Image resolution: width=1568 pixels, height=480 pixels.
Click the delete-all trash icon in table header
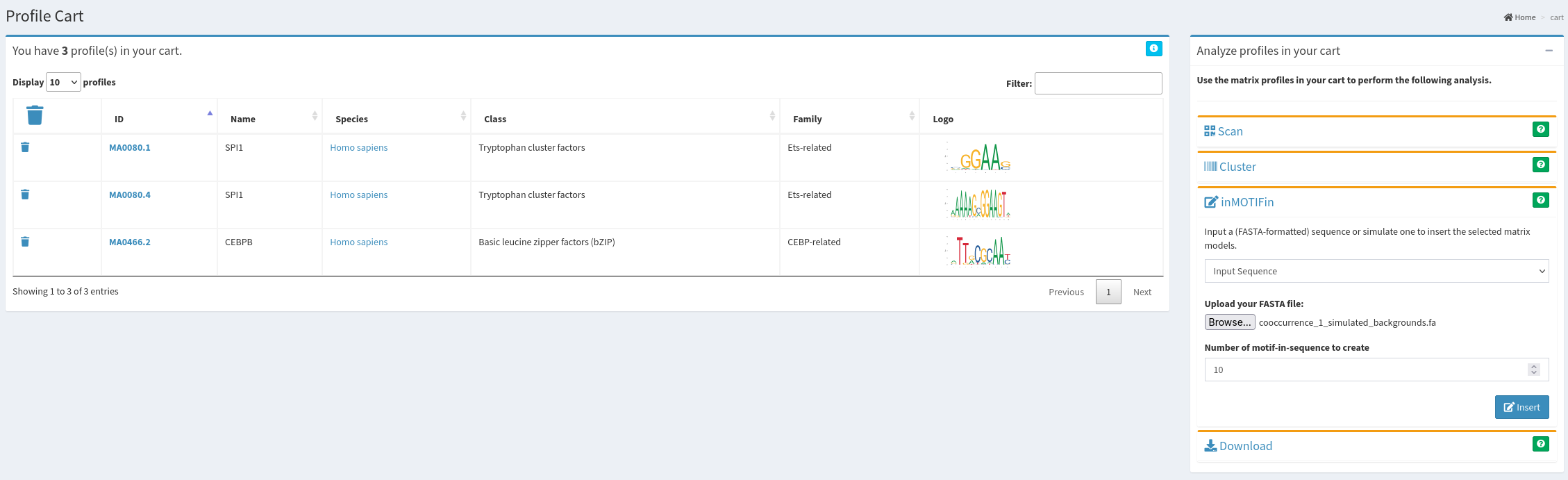coord(35,115)
